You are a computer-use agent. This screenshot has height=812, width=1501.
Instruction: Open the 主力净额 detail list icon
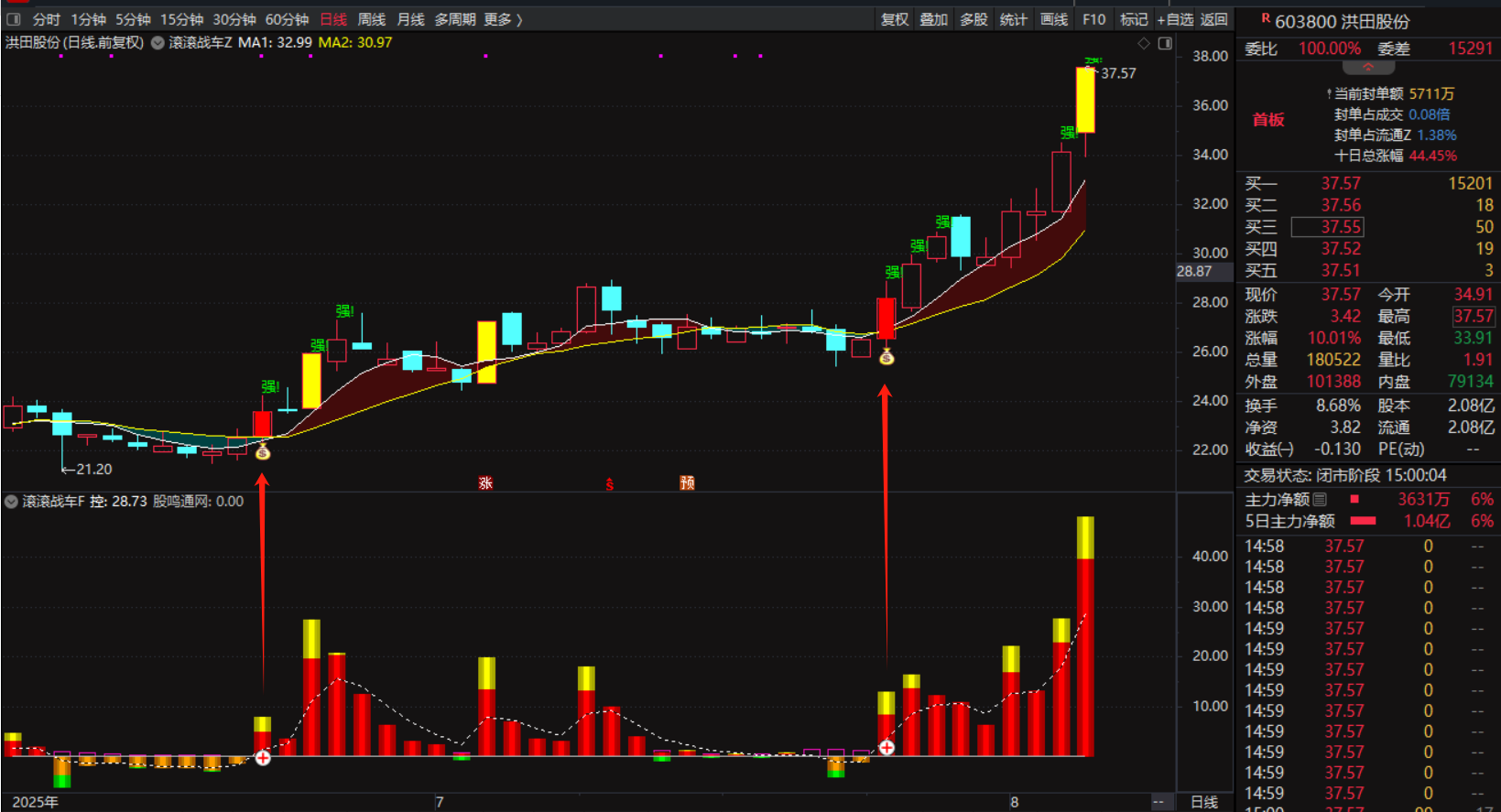1320,500
